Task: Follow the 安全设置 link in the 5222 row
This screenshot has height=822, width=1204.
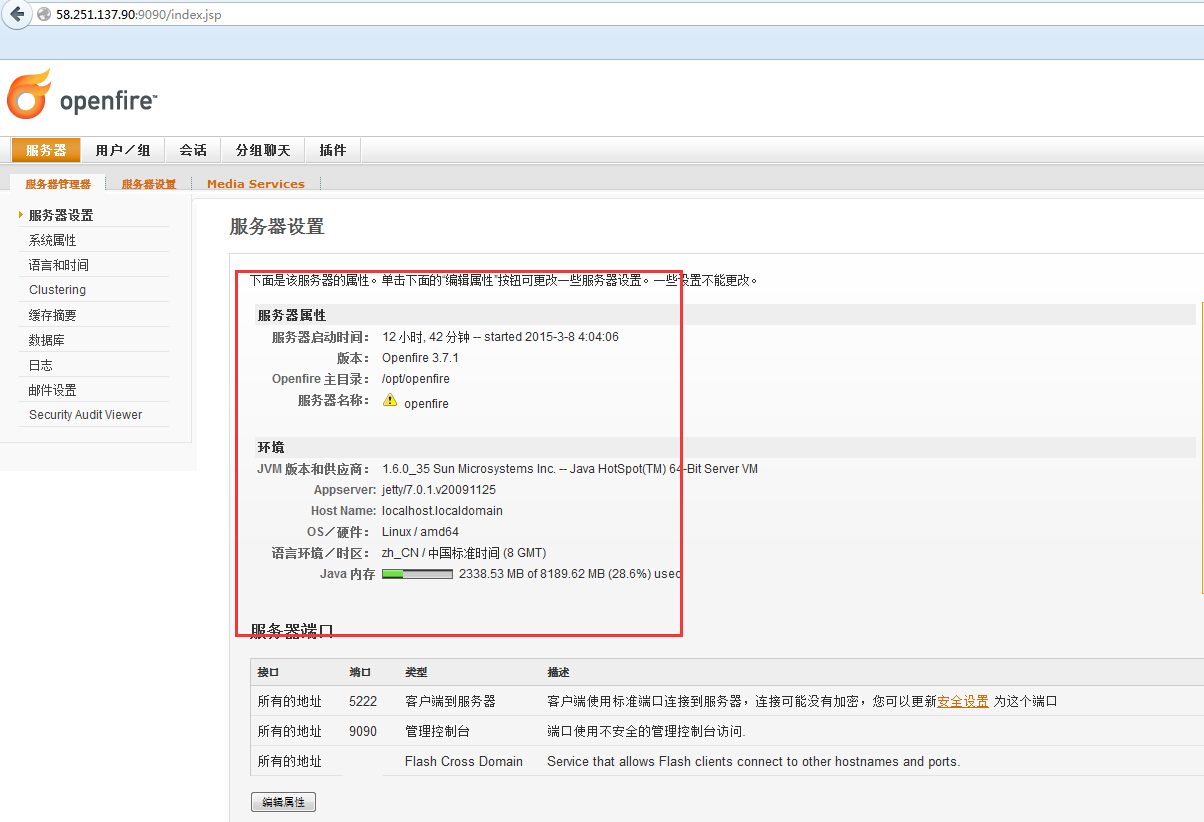Action: [962, 701]
